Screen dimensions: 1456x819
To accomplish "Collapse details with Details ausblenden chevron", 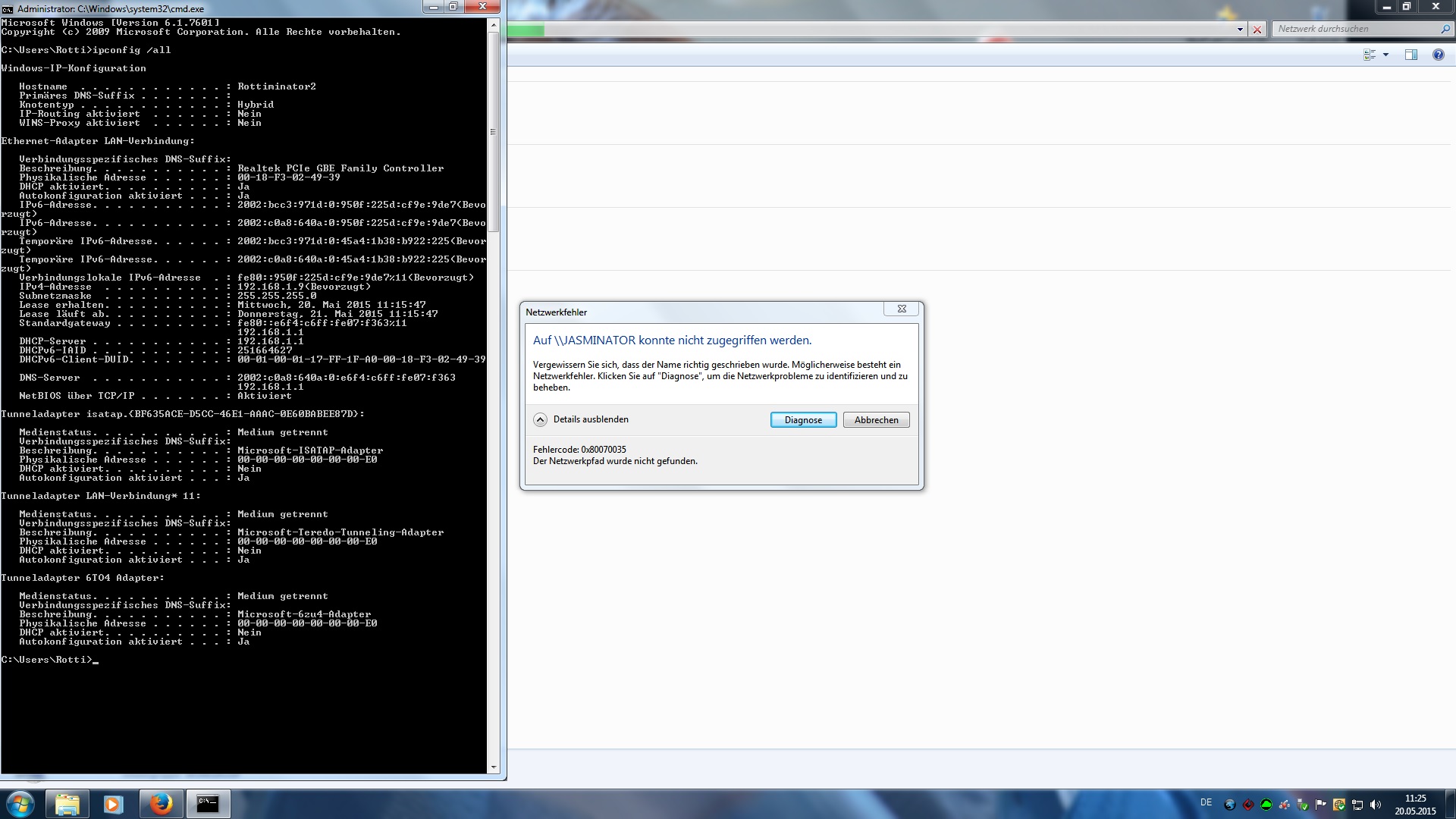I will pyautogui.click(x=540, y=420).
